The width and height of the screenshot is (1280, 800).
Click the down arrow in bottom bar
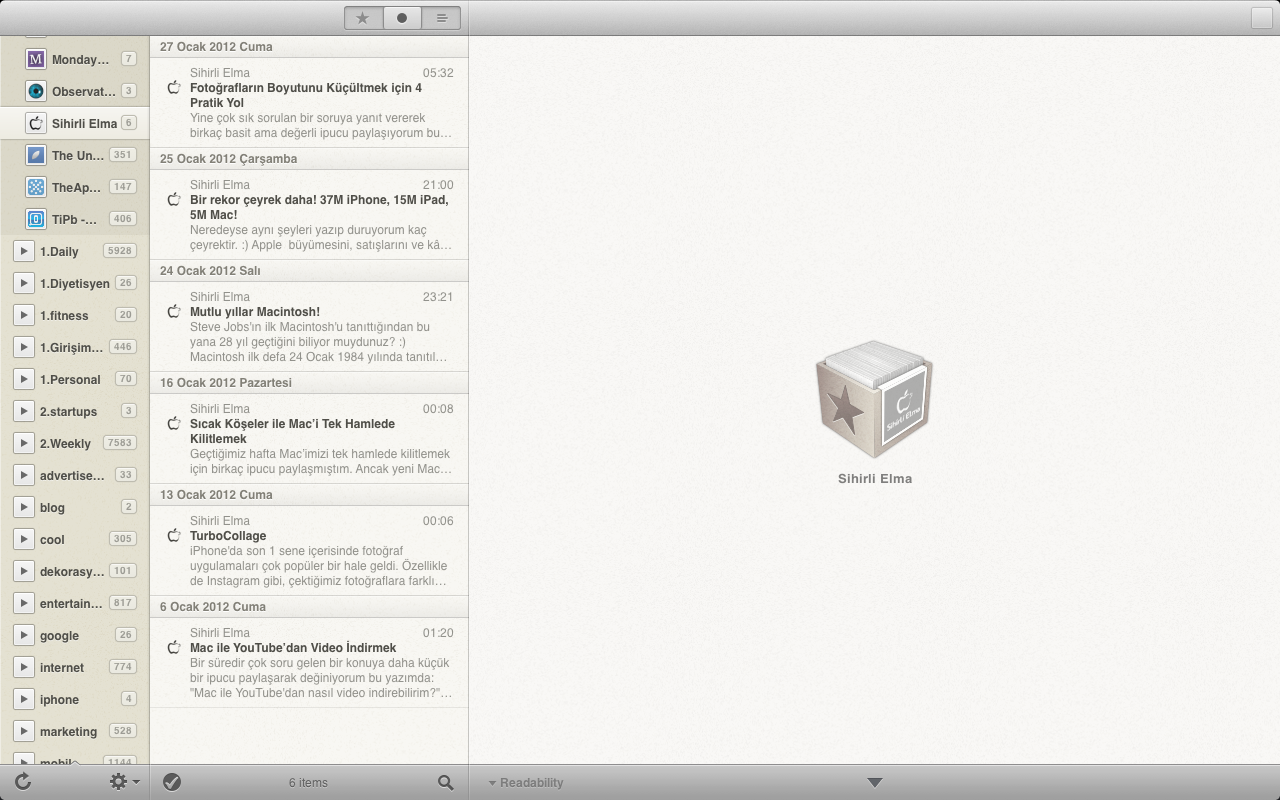point(874,782)
